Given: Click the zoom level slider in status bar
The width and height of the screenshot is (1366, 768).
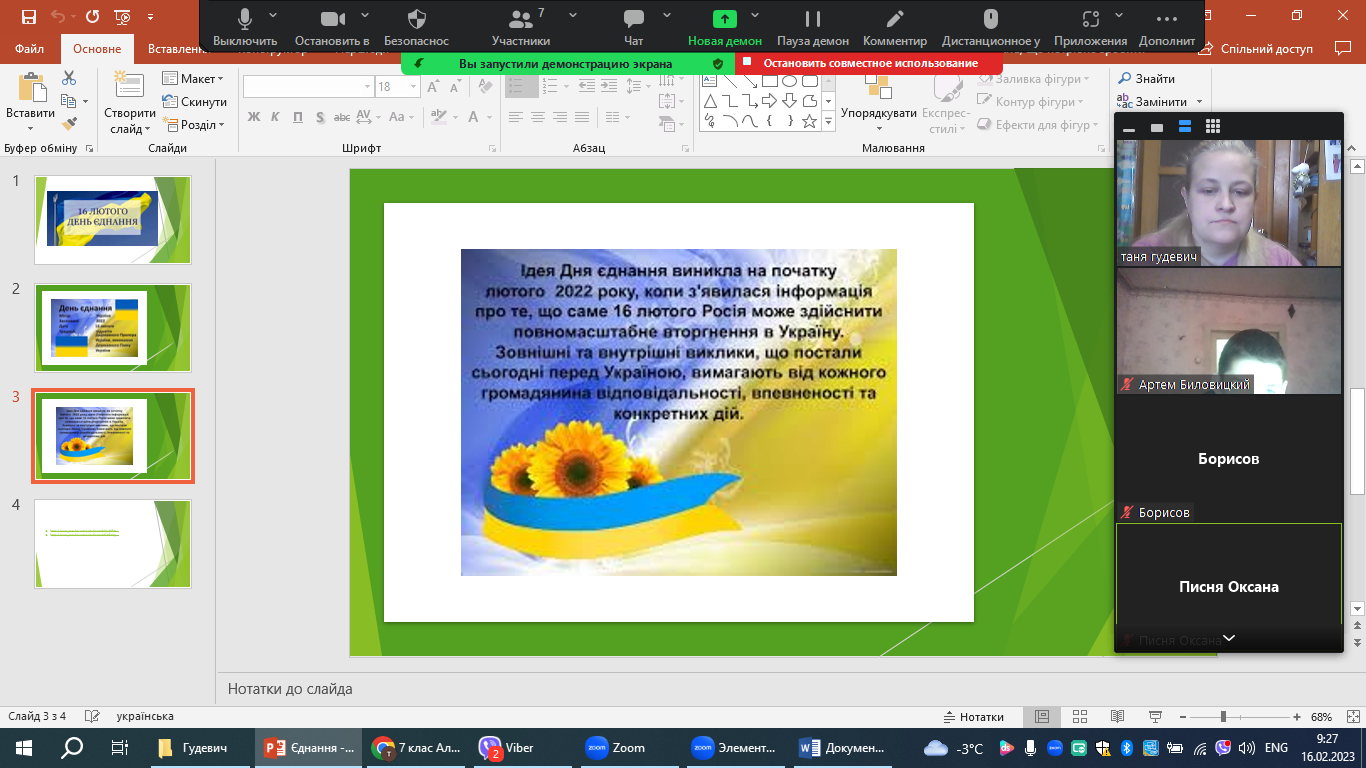Looking at the screenshot, I should (x=1223, y=717).
